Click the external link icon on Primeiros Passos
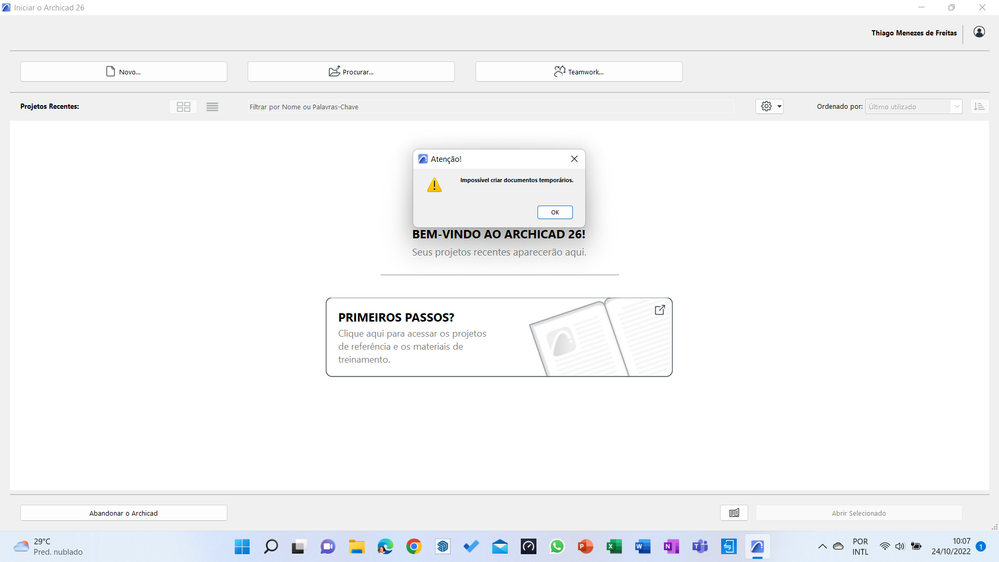Screen dimensions: 999x562 coord(659,310)
